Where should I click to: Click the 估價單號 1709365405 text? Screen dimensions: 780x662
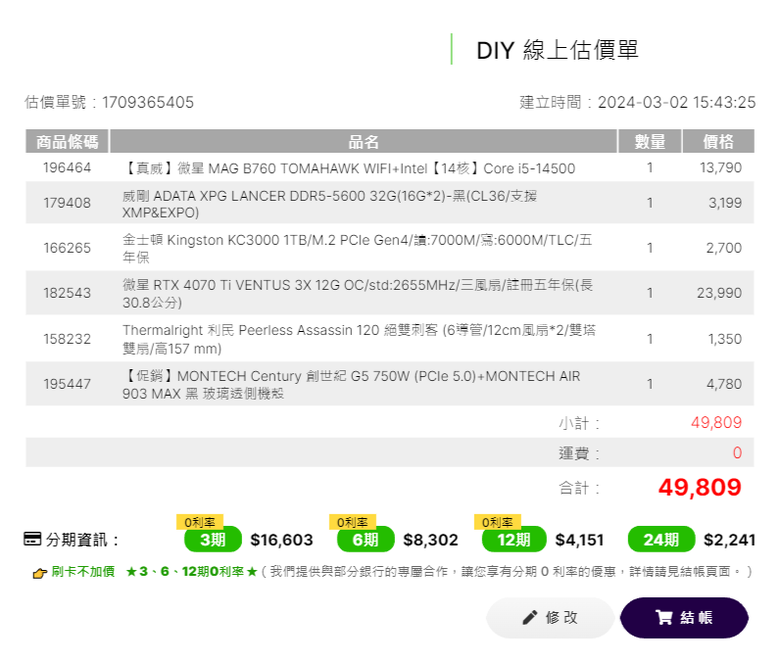coord(109,102)
